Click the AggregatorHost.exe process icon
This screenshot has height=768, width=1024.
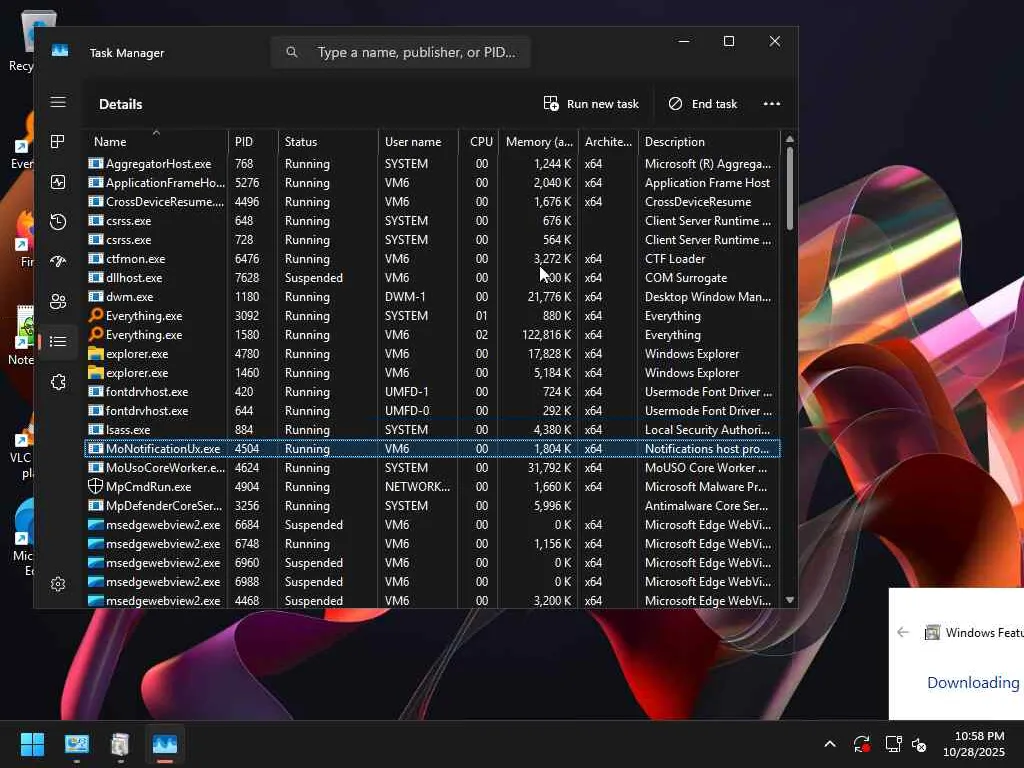tap(96, 163)
